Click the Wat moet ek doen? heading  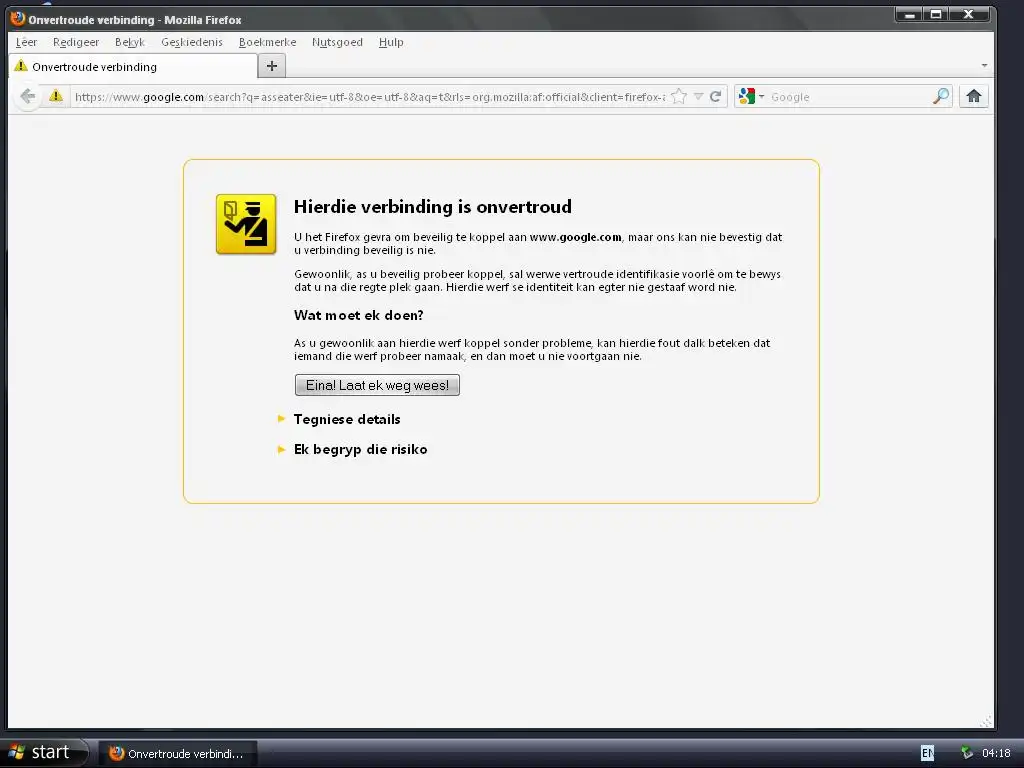point(359,315)
